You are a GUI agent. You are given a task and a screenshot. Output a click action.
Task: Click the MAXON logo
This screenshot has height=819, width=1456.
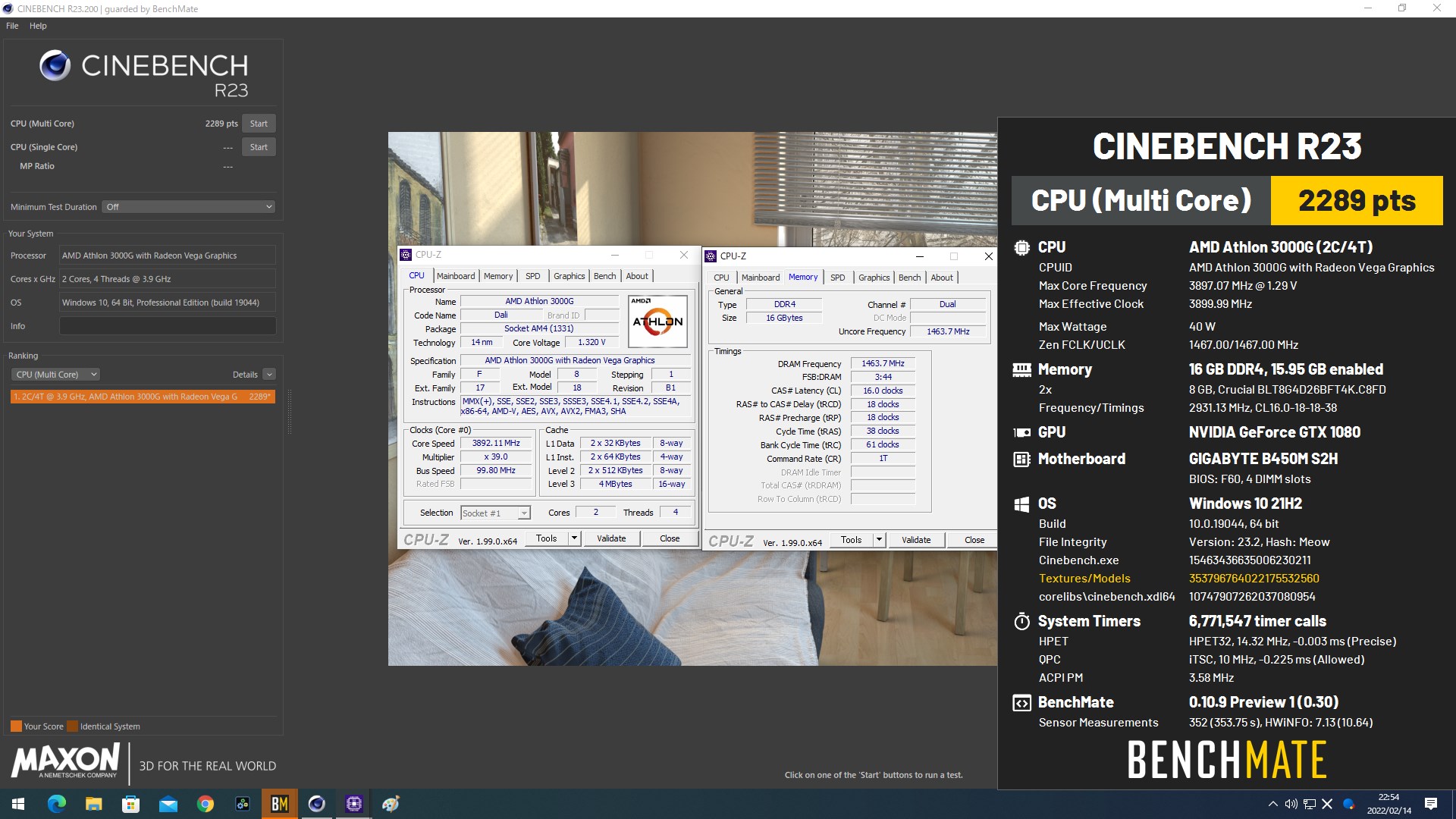click(65, 761)
